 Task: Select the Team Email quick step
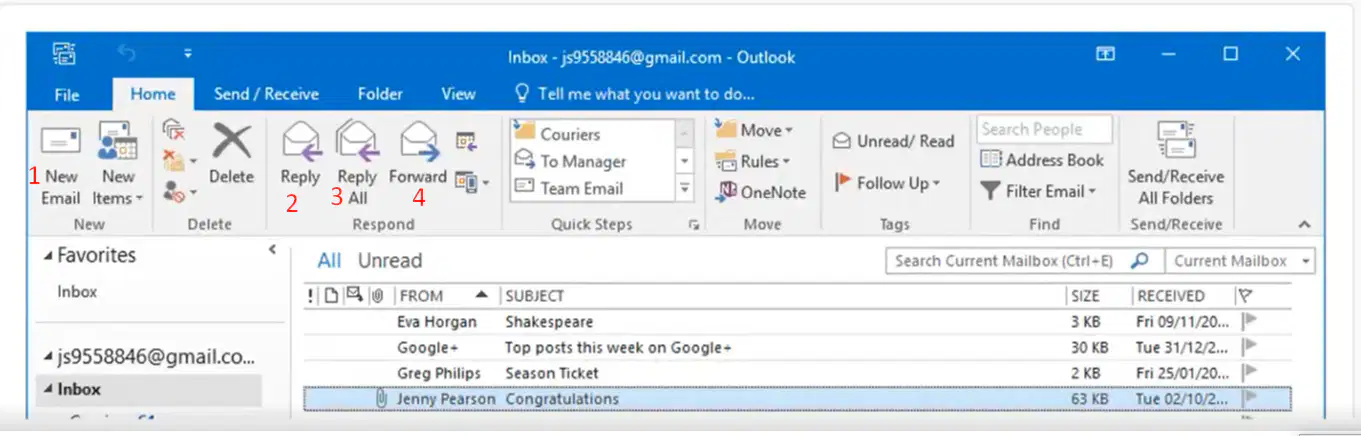click(592, 188)
